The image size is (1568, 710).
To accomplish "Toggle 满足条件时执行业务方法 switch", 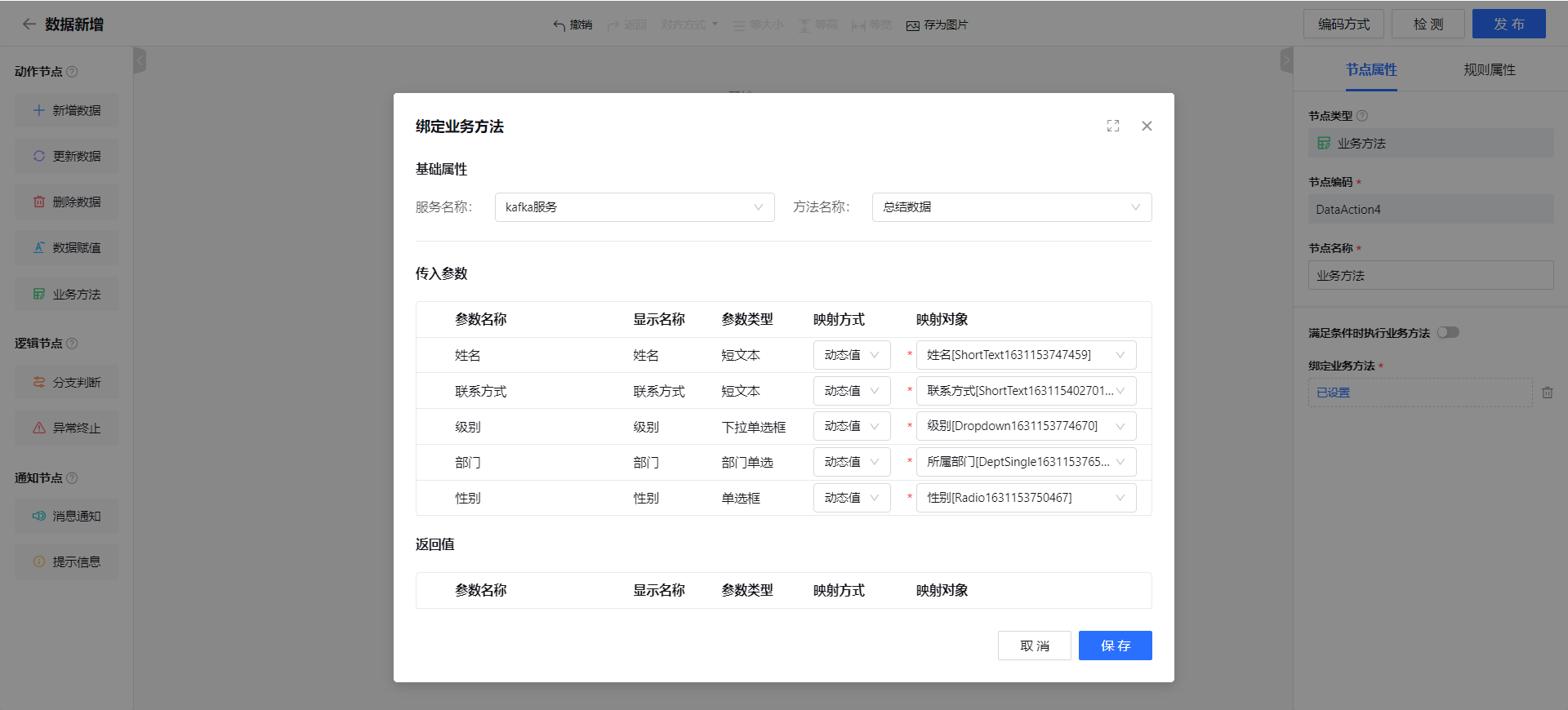I will [x=1448, y=332].
